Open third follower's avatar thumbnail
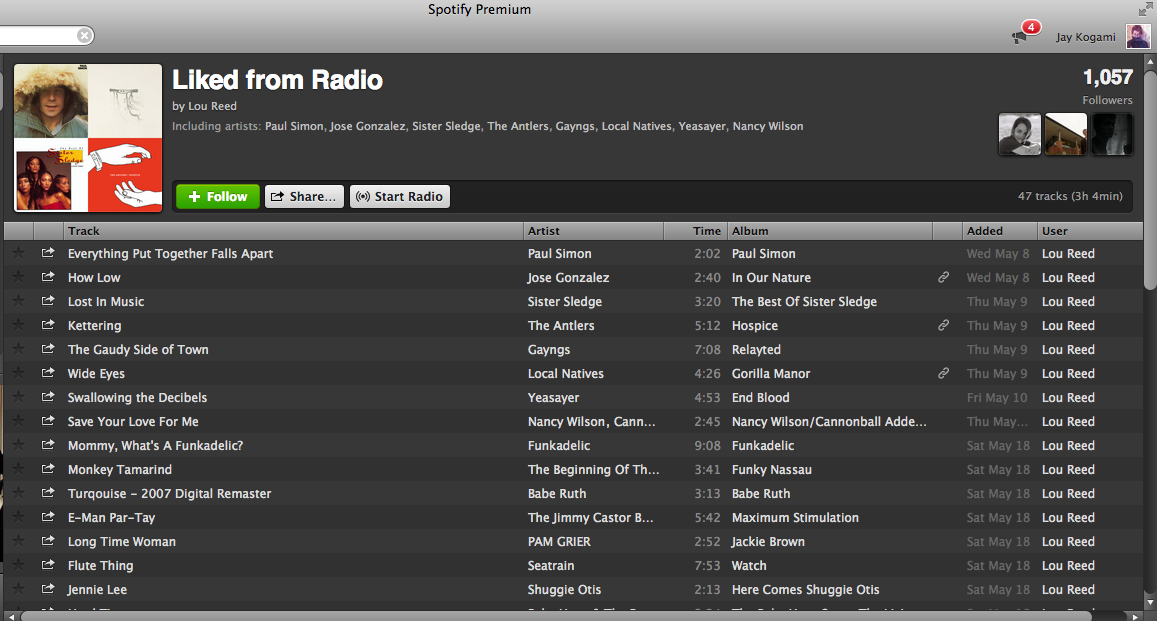 [1111, 134]
